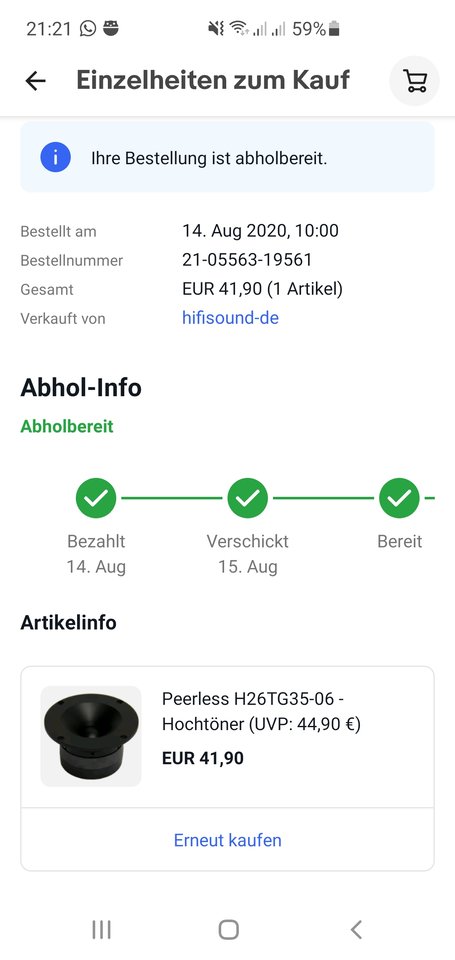Tap the Android home button

(x=228, y=929)
